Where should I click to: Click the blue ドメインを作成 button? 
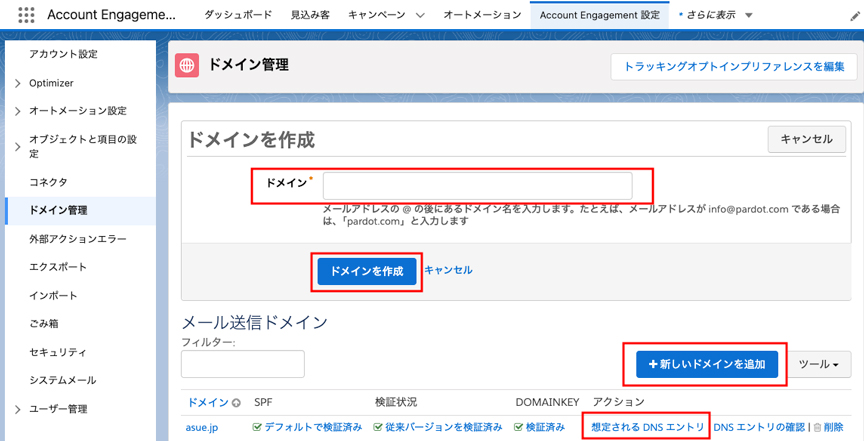coord(366,271)
